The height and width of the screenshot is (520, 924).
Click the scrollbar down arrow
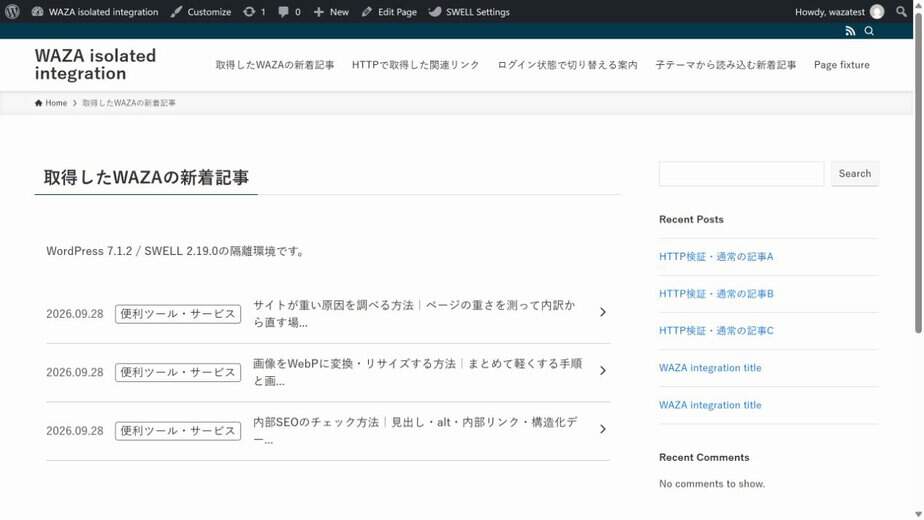[x=918, y=515]
